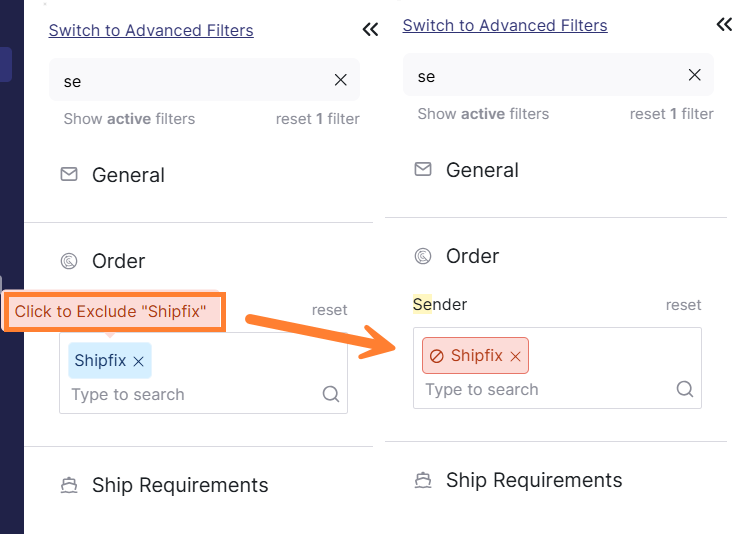The height and width of the screenshot is (534, 737).
Task: Expand Ship Requirements section in right panel
Action: (x=533, y=480)
